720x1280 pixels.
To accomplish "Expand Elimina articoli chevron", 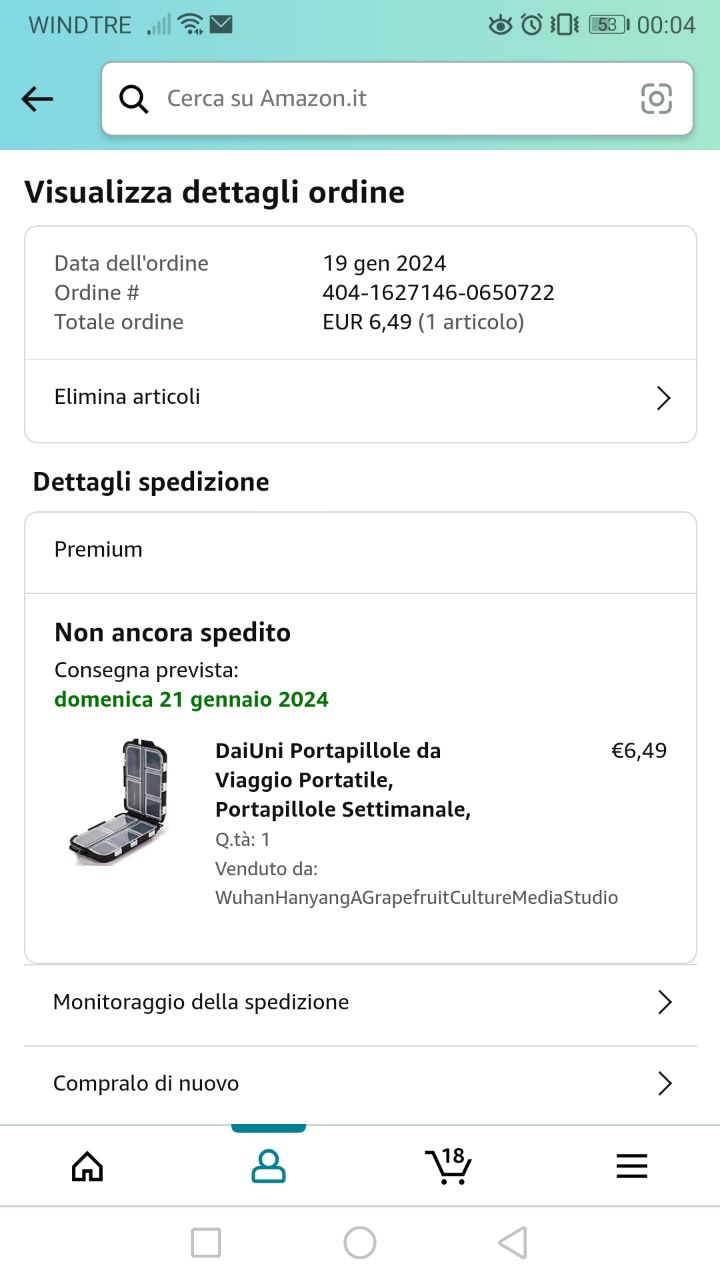I will [x=663, y=398].
